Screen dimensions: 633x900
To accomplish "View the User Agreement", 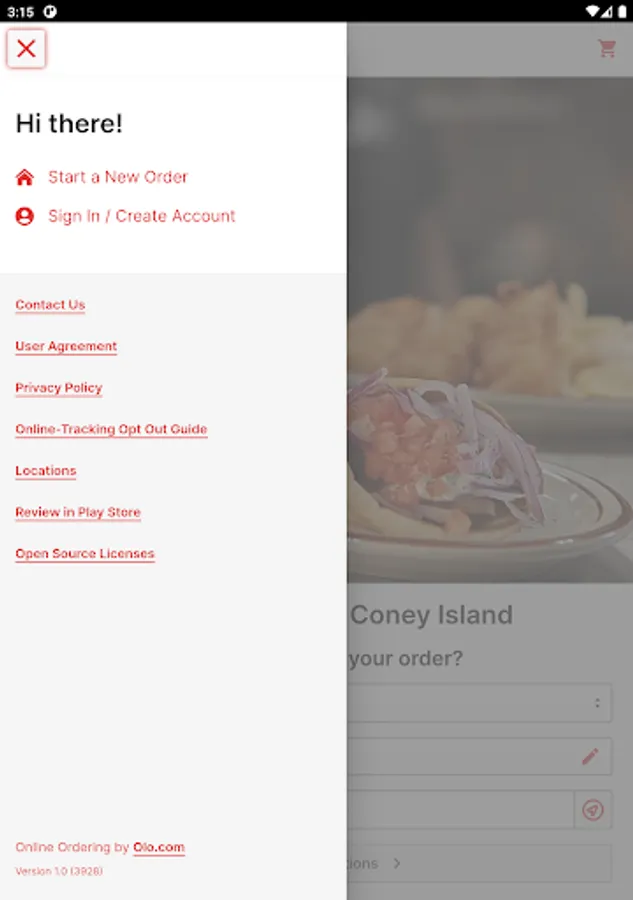I will point(66,346).
